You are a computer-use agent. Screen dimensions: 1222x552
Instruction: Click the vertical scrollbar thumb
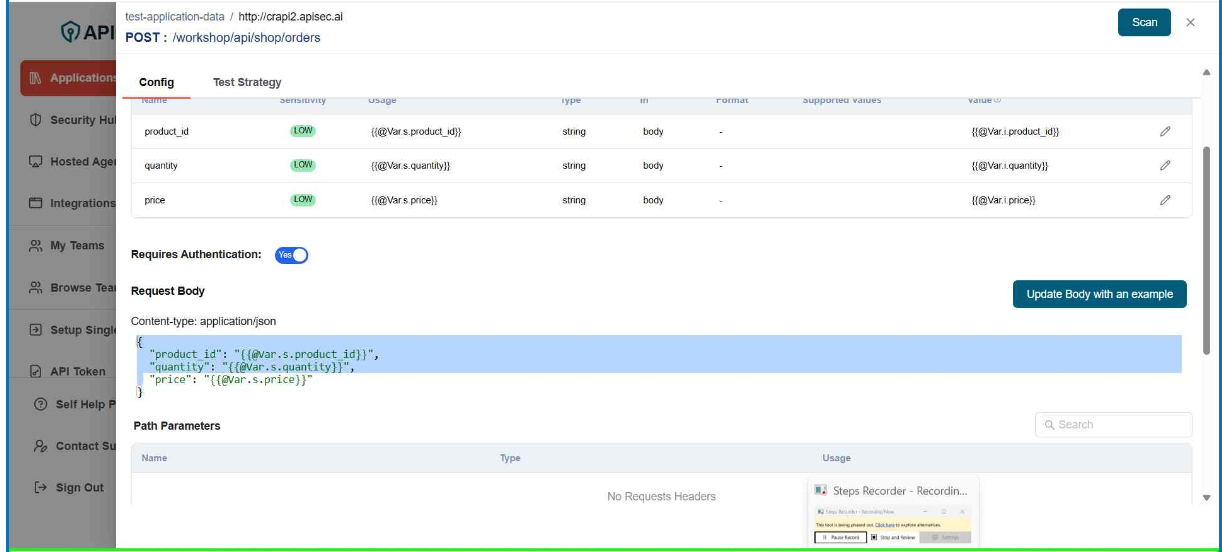1206,250
